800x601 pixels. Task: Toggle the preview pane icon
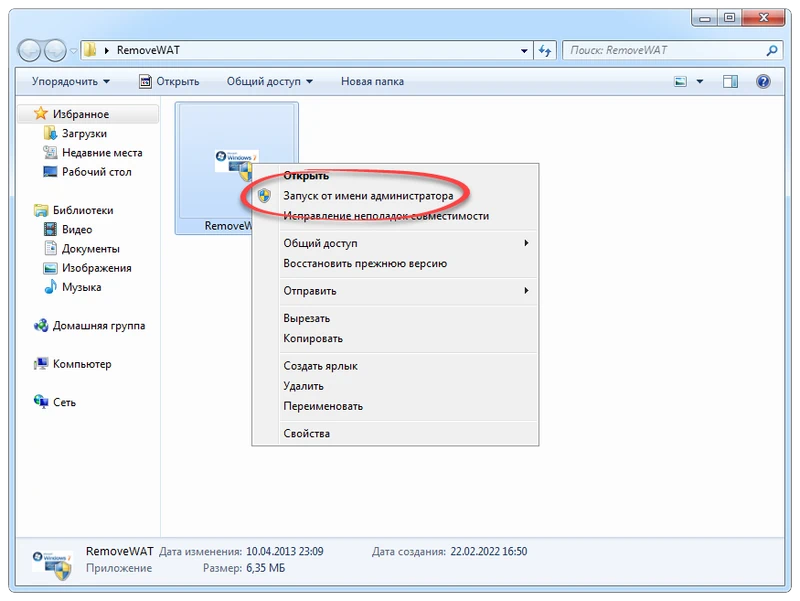[730, 82]
